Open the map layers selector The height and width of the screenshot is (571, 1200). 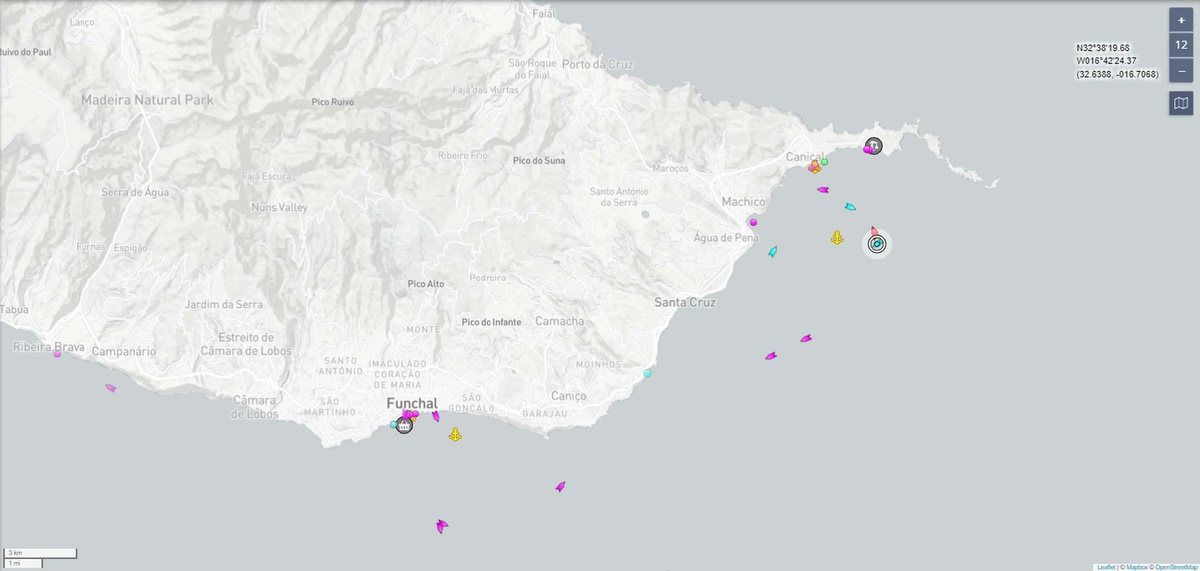1181,103
